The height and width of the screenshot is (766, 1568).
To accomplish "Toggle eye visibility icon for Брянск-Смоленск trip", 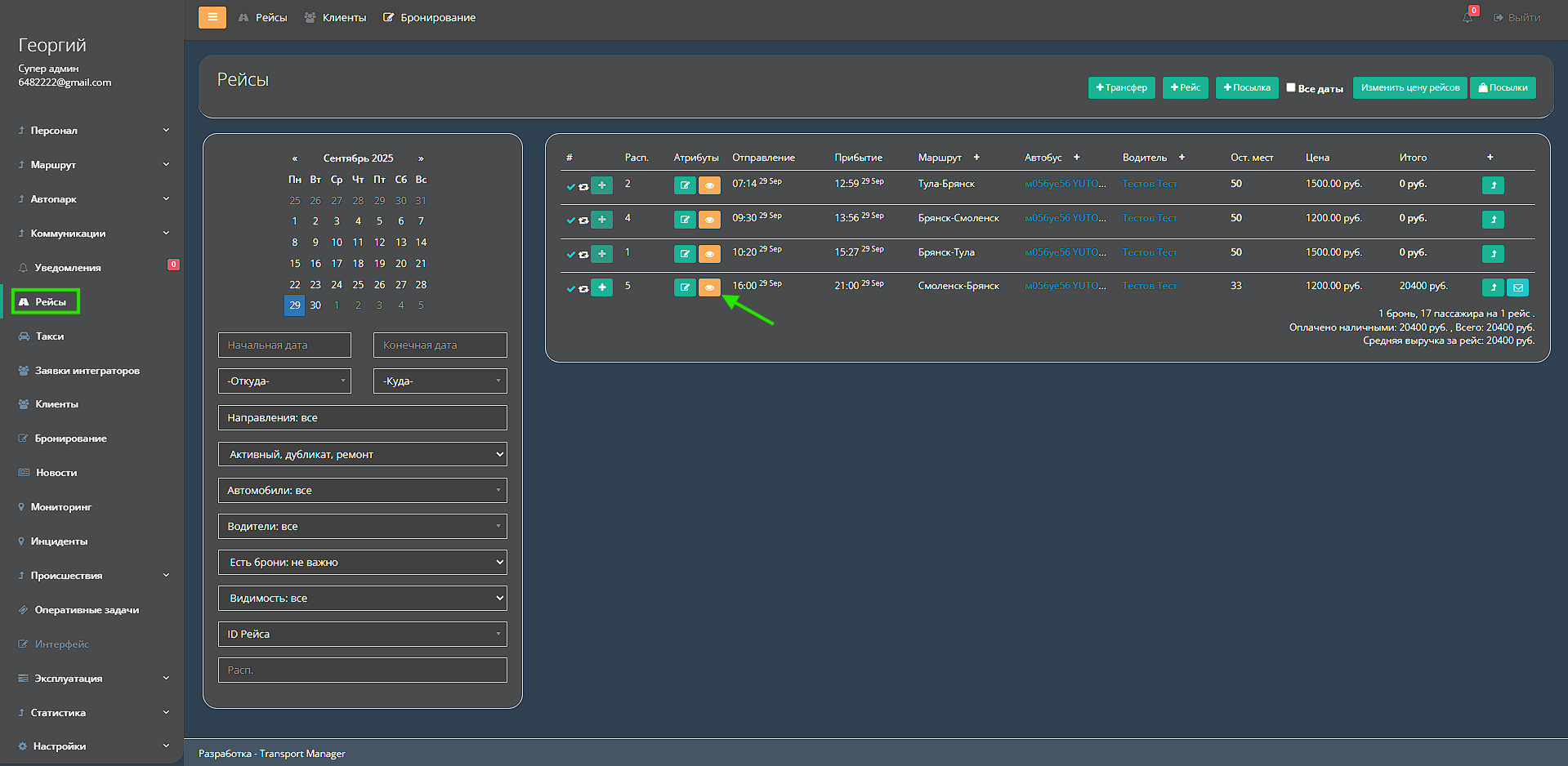I will pyautogui.click(x=709, y=220).
